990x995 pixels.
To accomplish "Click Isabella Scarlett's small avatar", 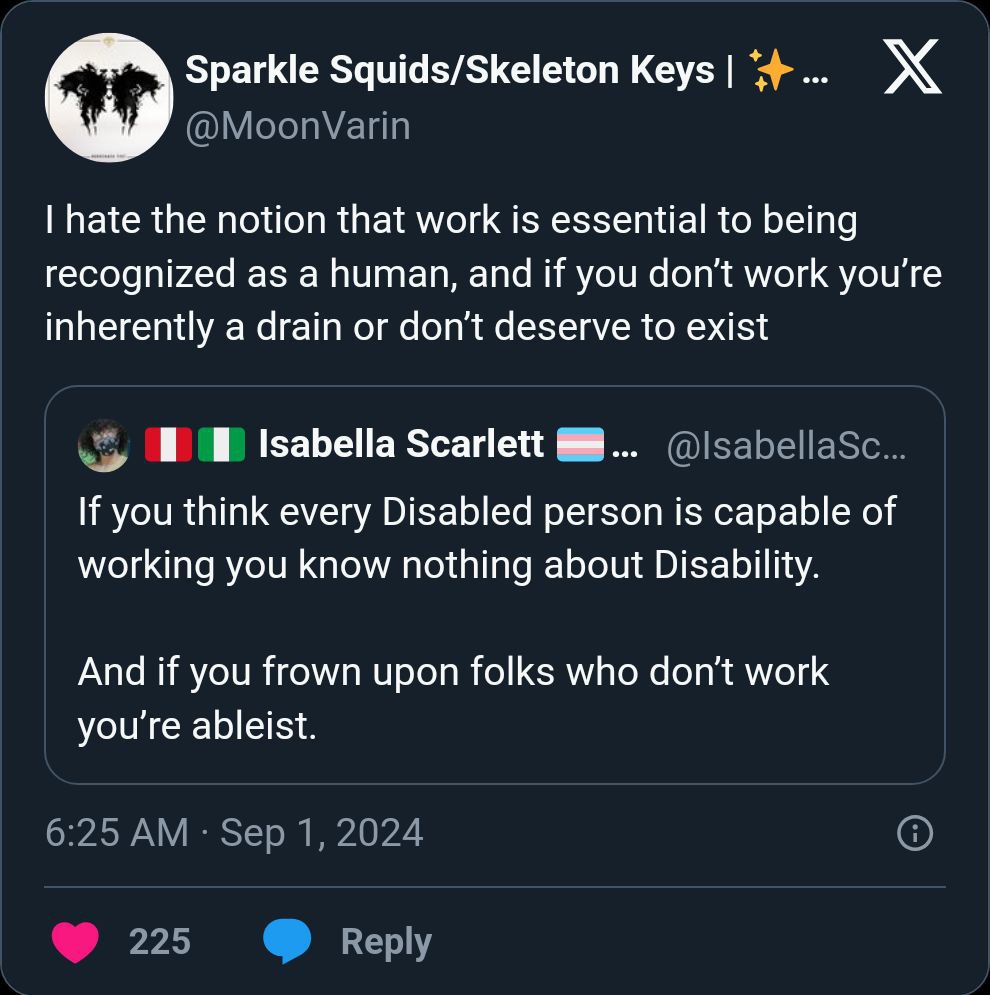I will pos(103,445).
